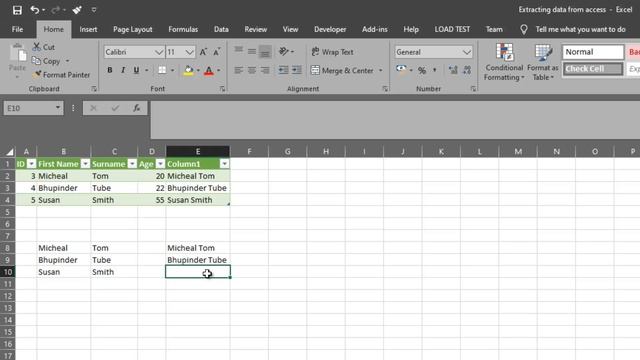Middle-align the cell contents
The height and width of the screenshot is (360, 640).
tap(252, 51)
